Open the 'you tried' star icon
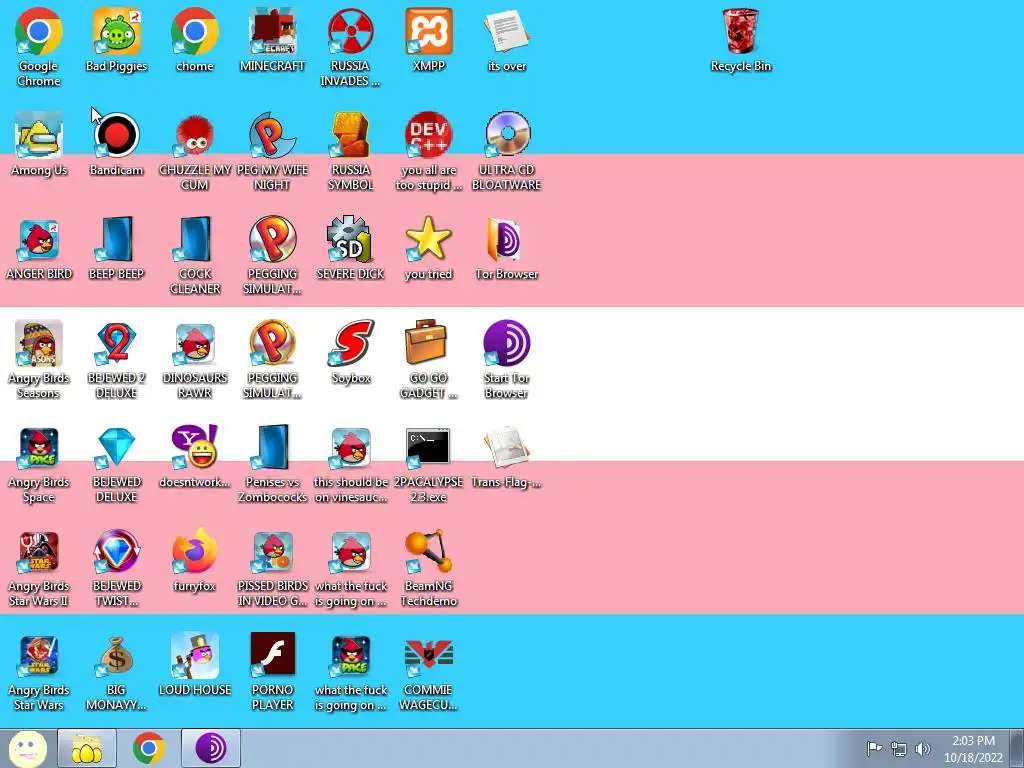The height and width of the screenshot is (768, 1024). [428, 248]
